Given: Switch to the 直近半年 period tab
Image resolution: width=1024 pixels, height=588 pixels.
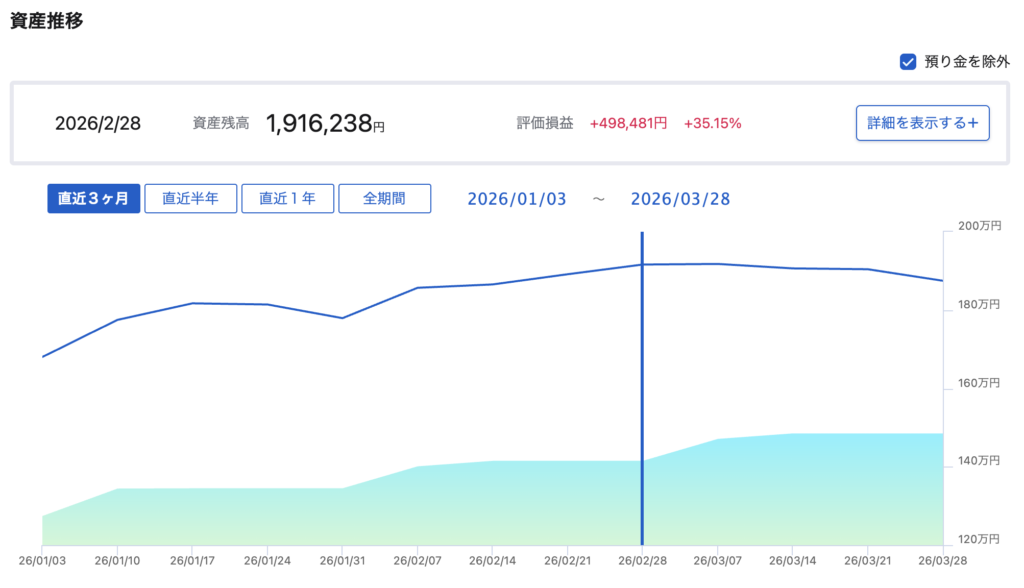Looking at the screenshot, I should [189, 198].
